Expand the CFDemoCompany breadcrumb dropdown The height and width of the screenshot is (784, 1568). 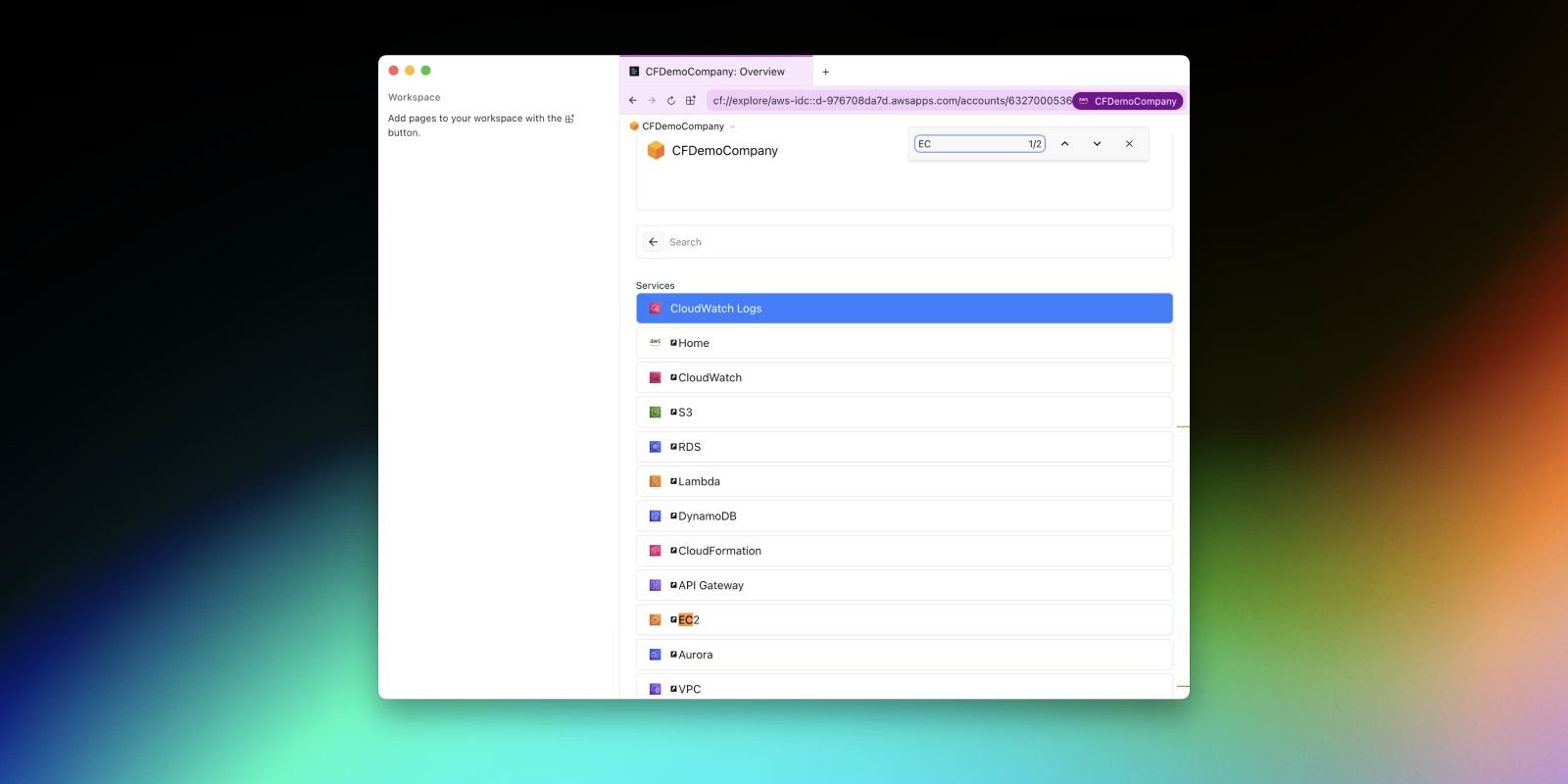[x=732, y=126]
